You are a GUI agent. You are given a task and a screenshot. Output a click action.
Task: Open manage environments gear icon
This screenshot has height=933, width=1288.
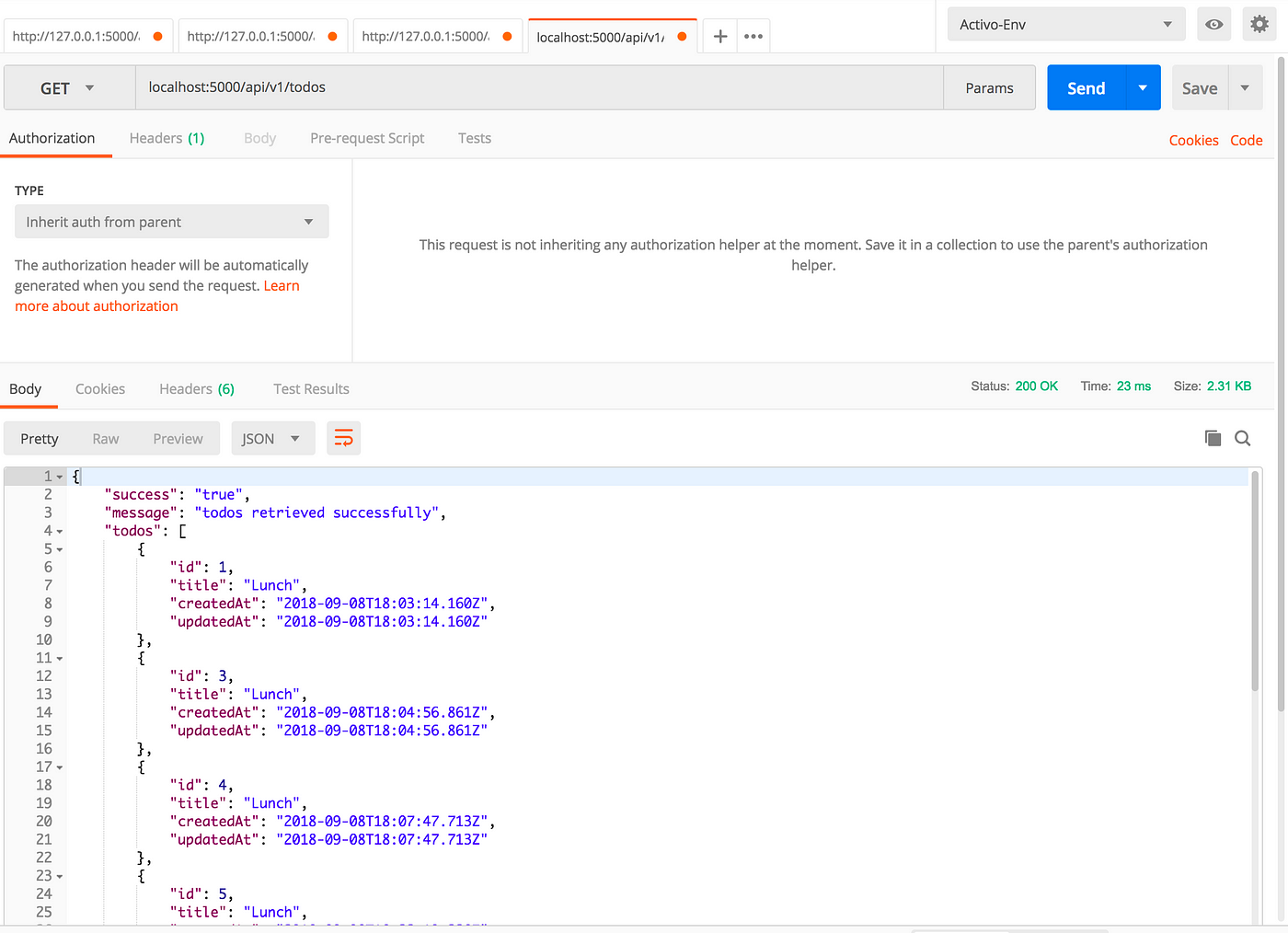click(1259, 24)
